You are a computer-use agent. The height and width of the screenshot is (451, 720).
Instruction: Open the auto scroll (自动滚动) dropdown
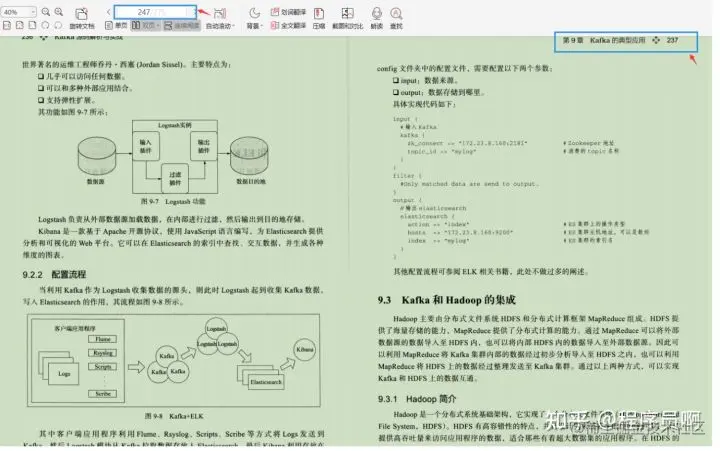pyautogui.click(x=220, y=19)
